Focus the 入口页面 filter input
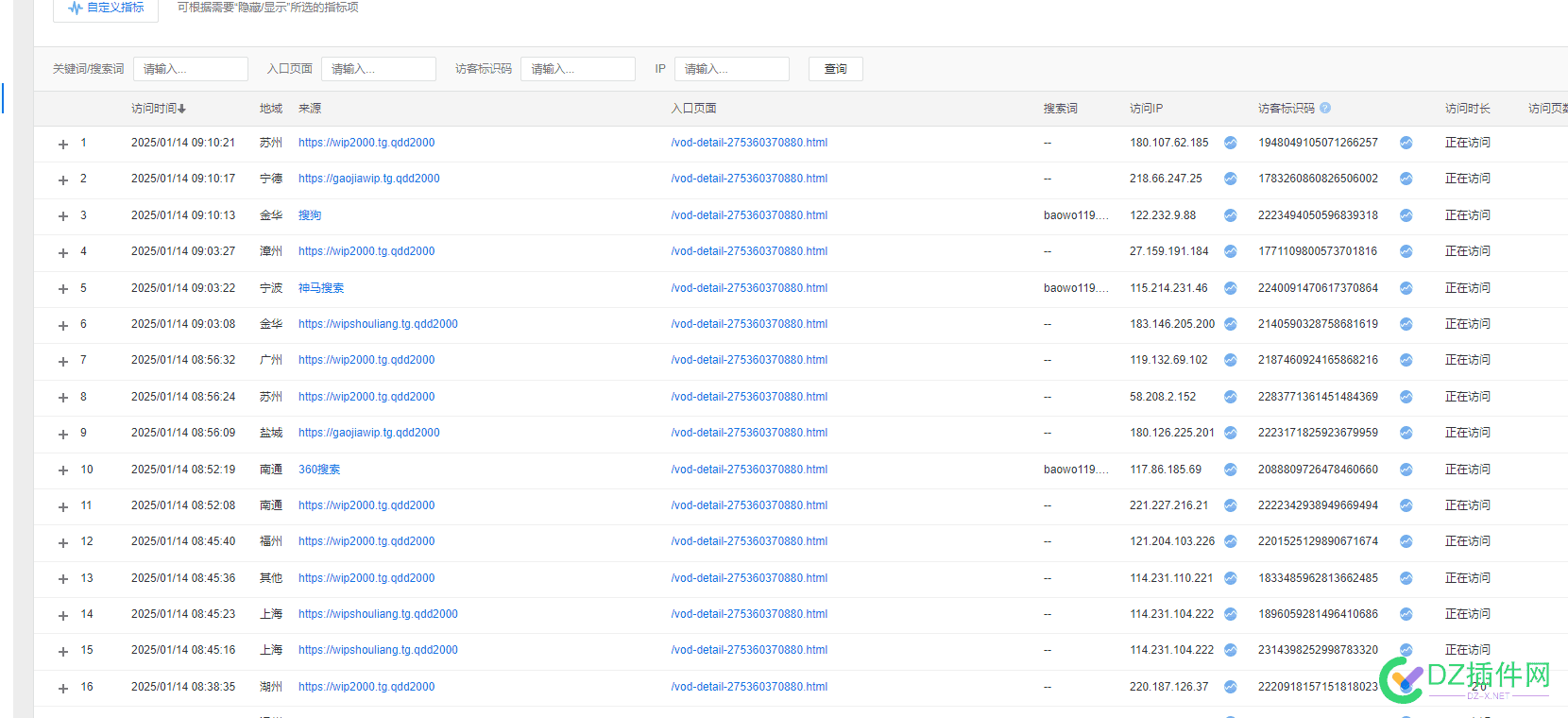This screenshot has height=718, width=1568. tap(379, 69)
